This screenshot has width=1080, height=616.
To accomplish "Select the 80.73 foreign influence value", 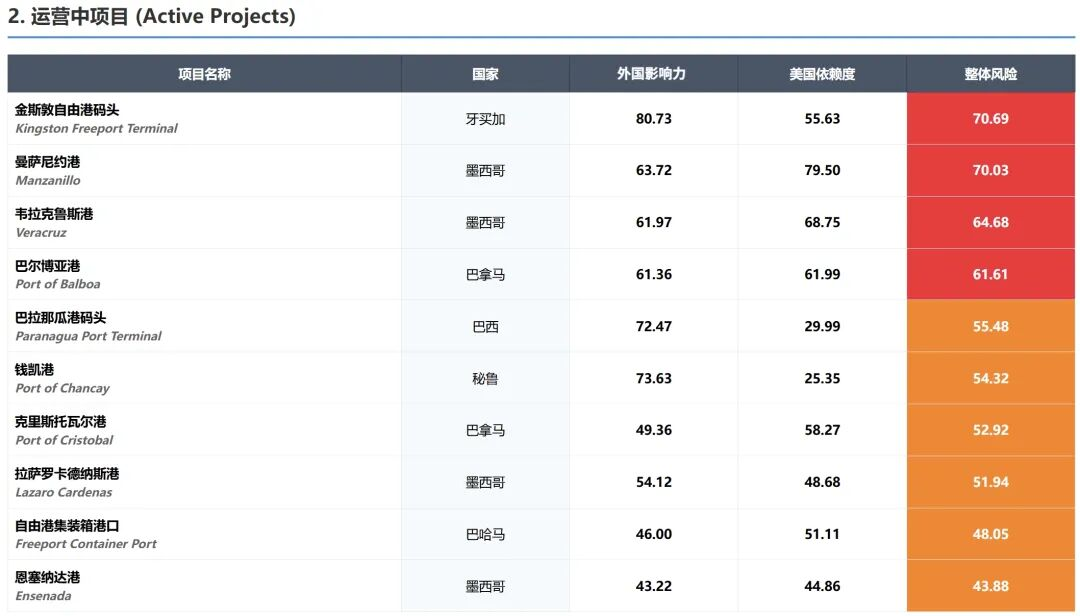I will 653,119.
